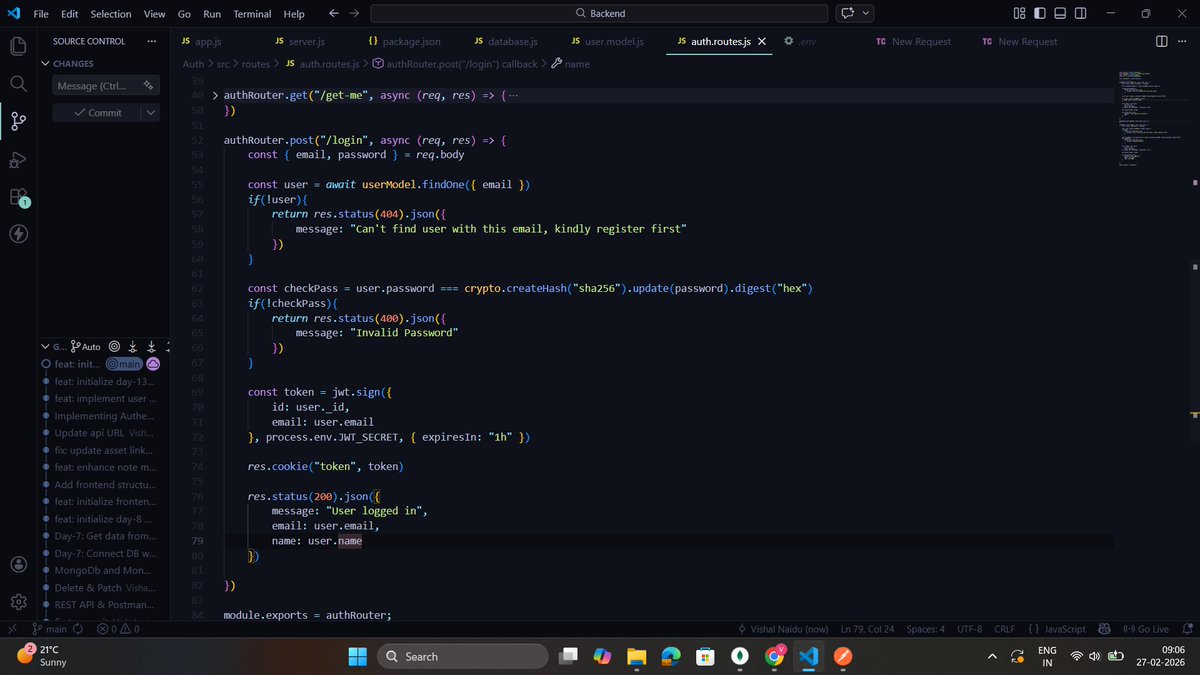
Task: Click errors and warnings count in status bar
Action: 118,629
